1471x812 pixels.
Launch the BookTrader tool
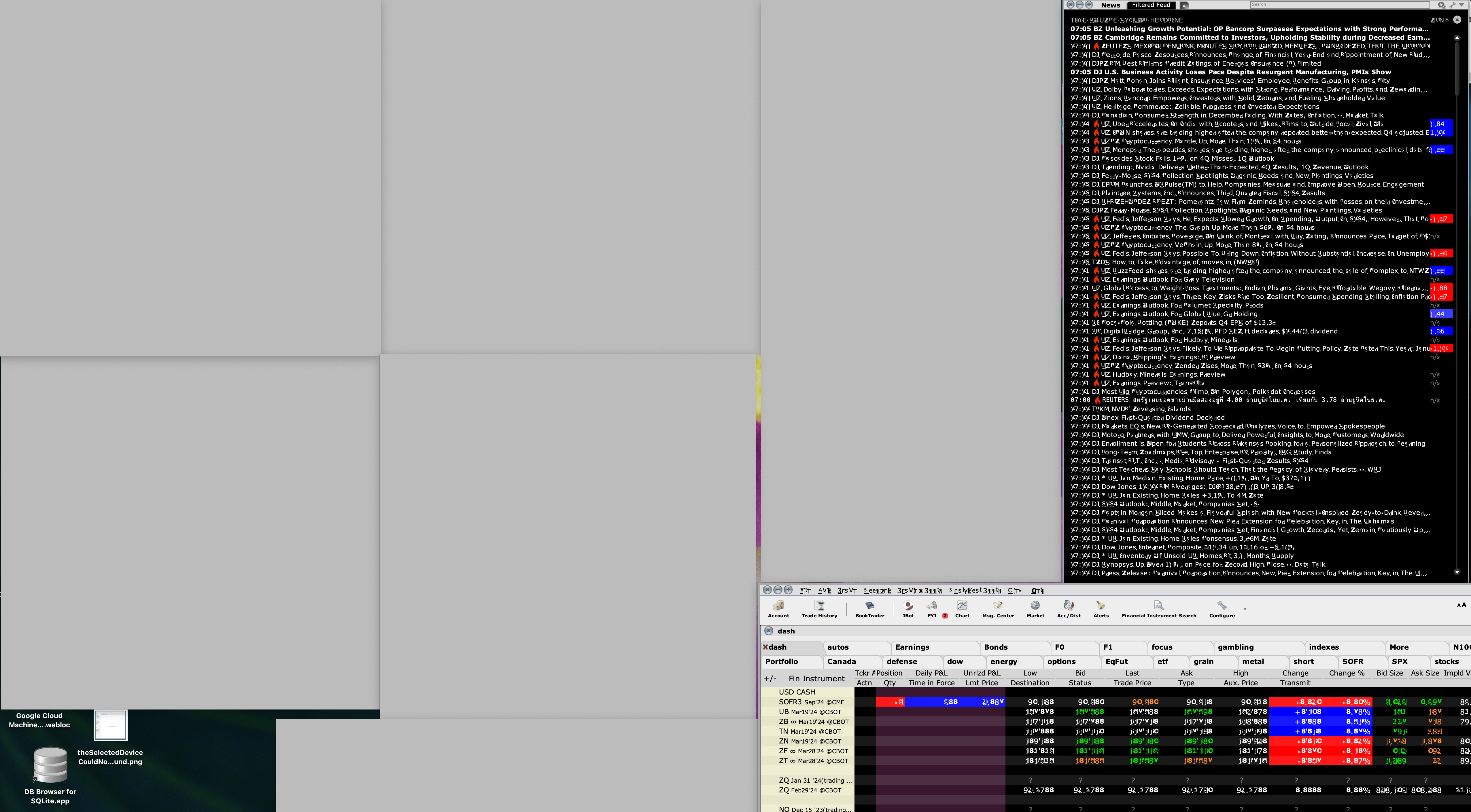(x=869, y=608)
